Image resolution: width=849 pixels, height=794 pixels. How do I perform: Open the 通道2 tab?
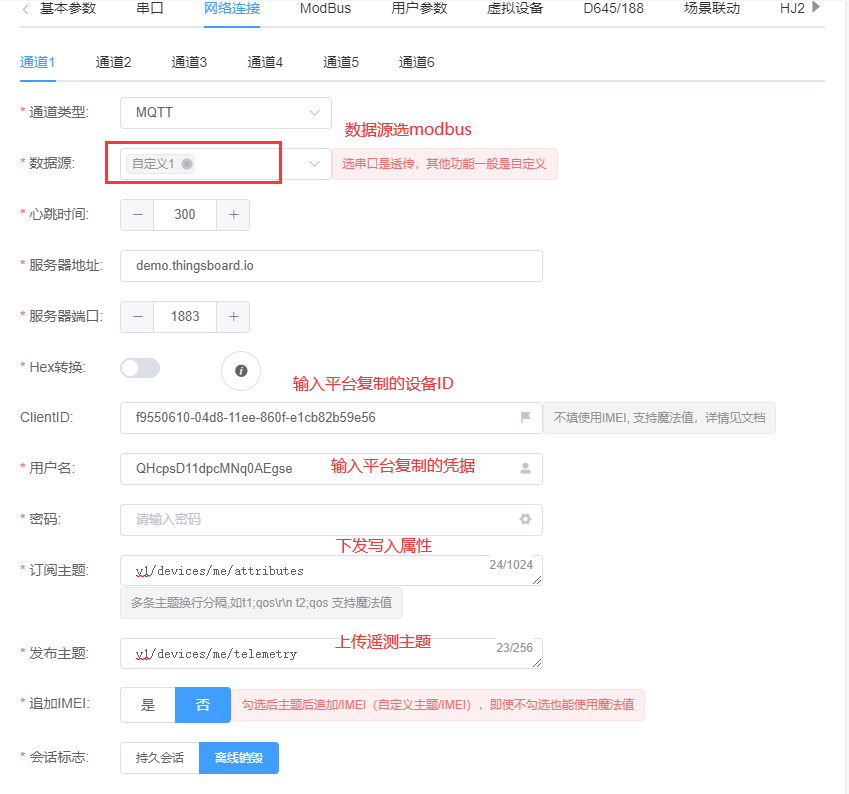114,62
